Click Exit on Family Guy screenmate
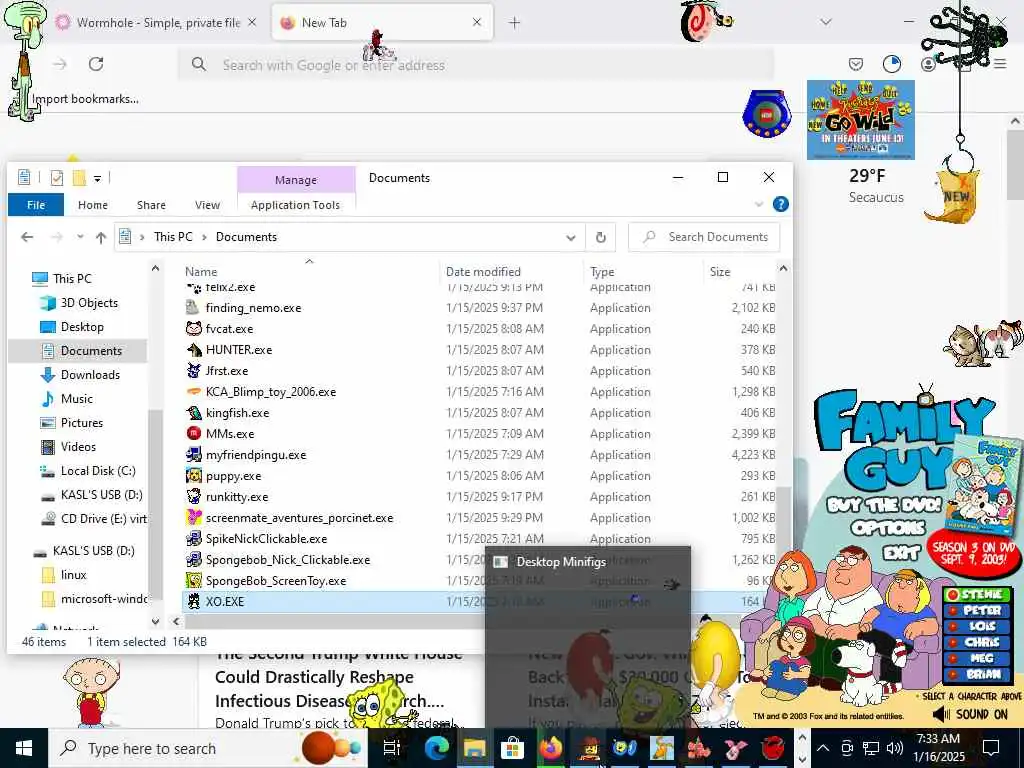Screen dimensions: 1024x768 [901, 553]
